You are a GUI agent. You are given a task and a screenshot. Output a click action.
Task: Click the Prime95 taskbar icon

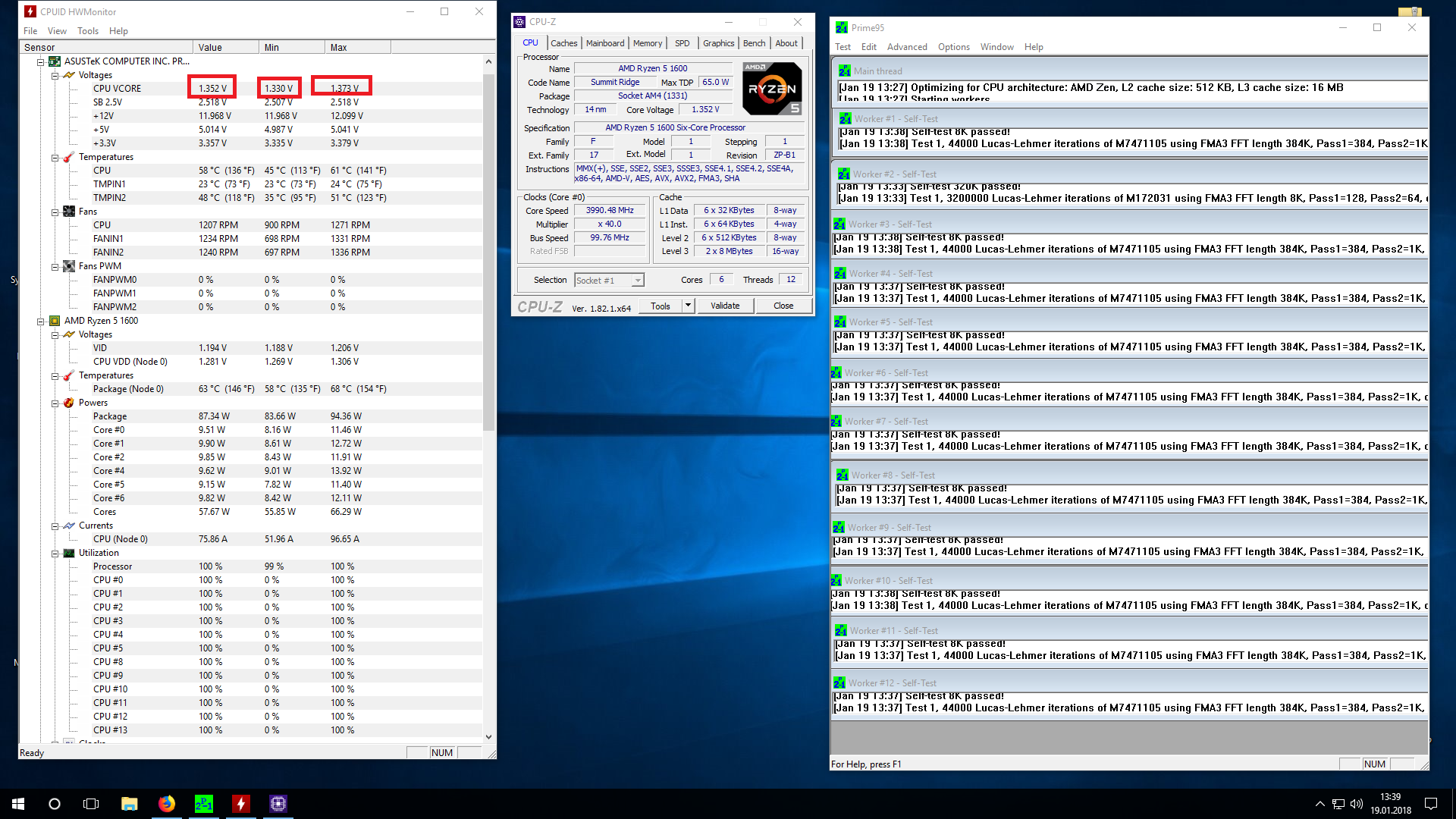pyautogui.click(x=204, y=804)
